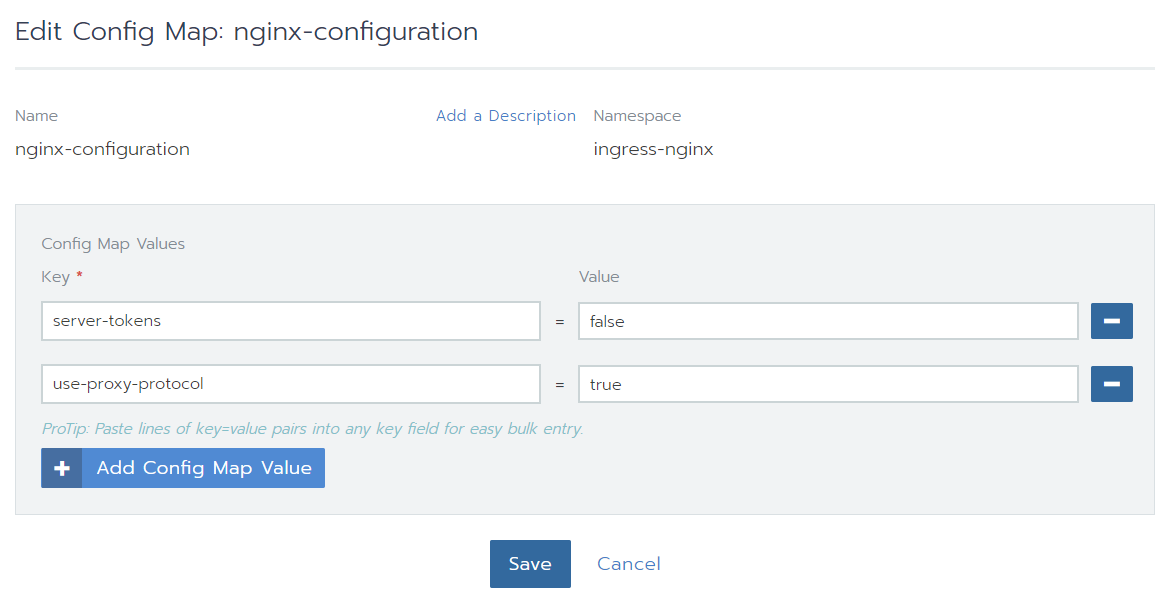
Task: Select the nginx-configuration name text
Action: pyautogui.click(x=103, y=149)
